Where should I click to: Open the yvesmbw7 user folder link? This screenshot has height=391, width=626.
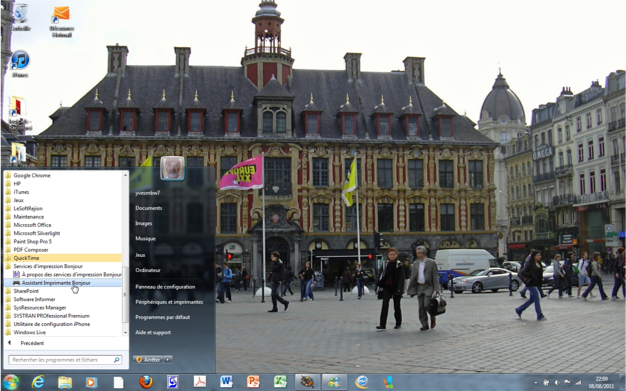(147, 193)
